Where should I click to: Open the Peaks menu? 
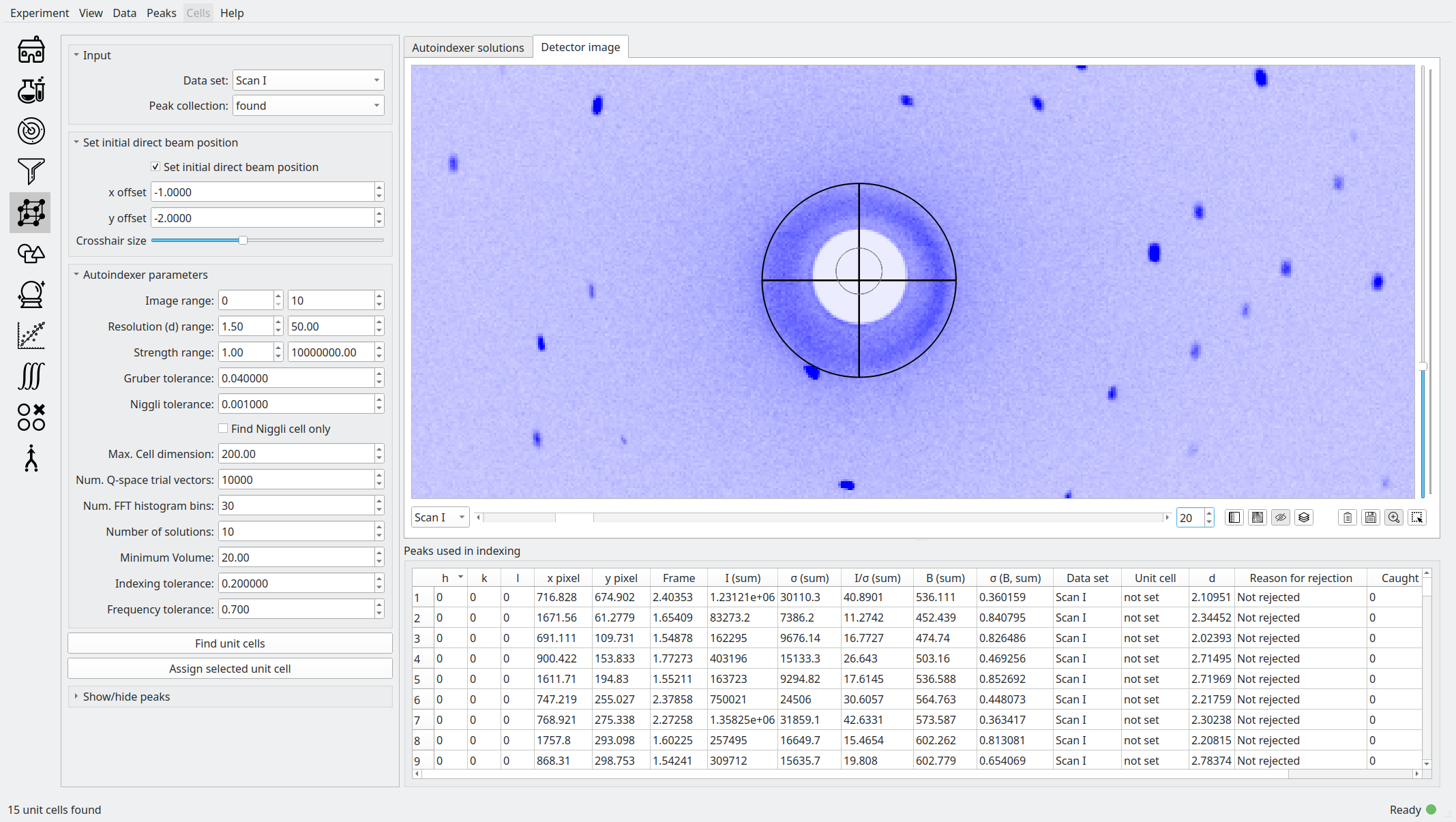(x=161, y=13)
